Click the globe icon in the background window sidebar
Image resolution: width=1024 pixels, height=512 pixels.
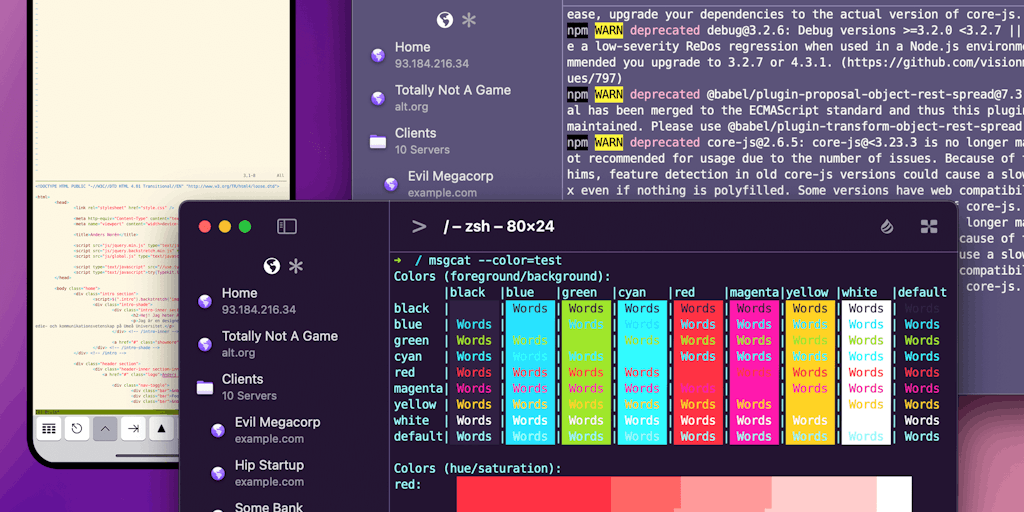click(x=445, y=20)
